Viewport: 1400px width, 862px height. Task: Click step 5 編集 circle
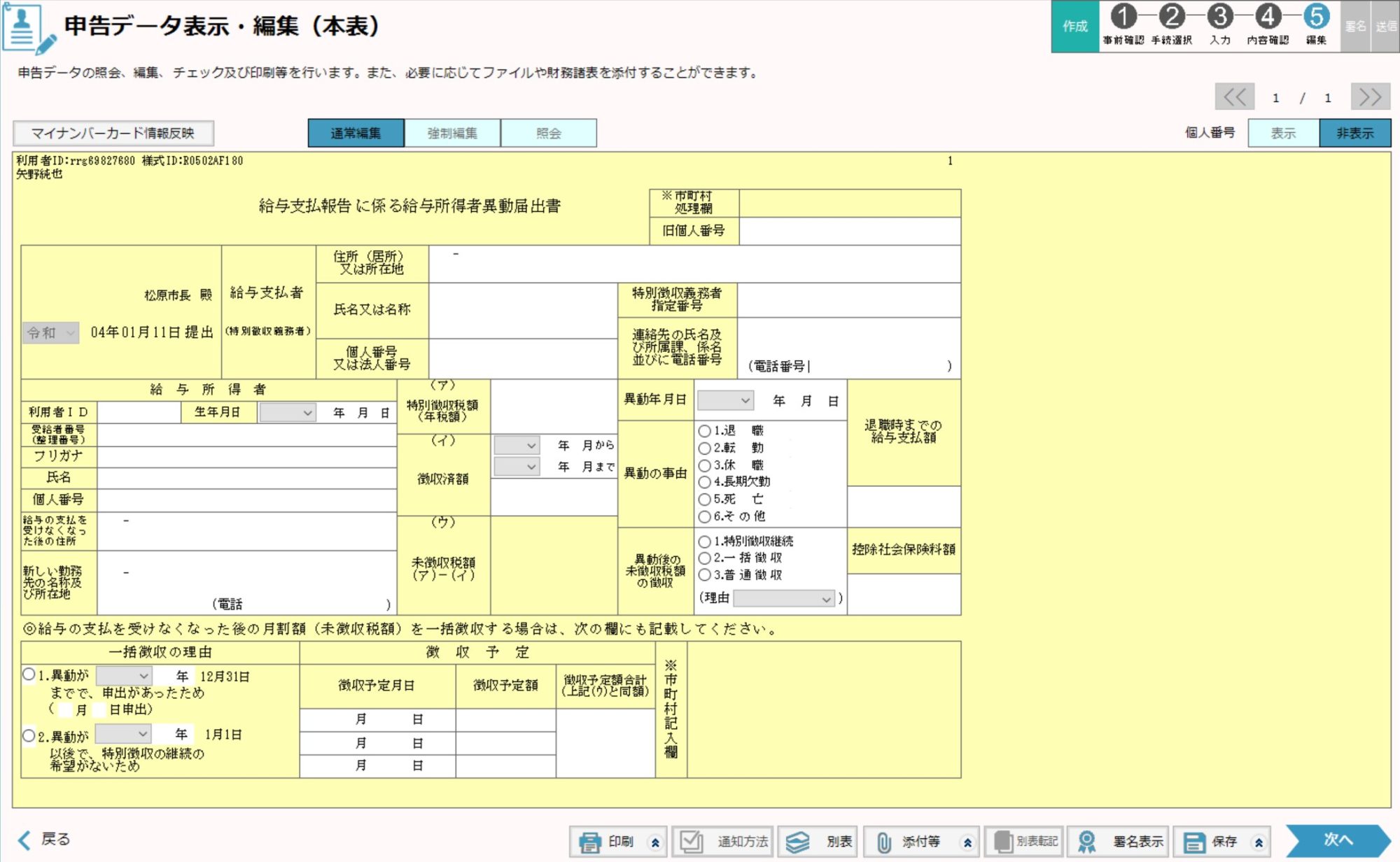(x=1316, y=16)
